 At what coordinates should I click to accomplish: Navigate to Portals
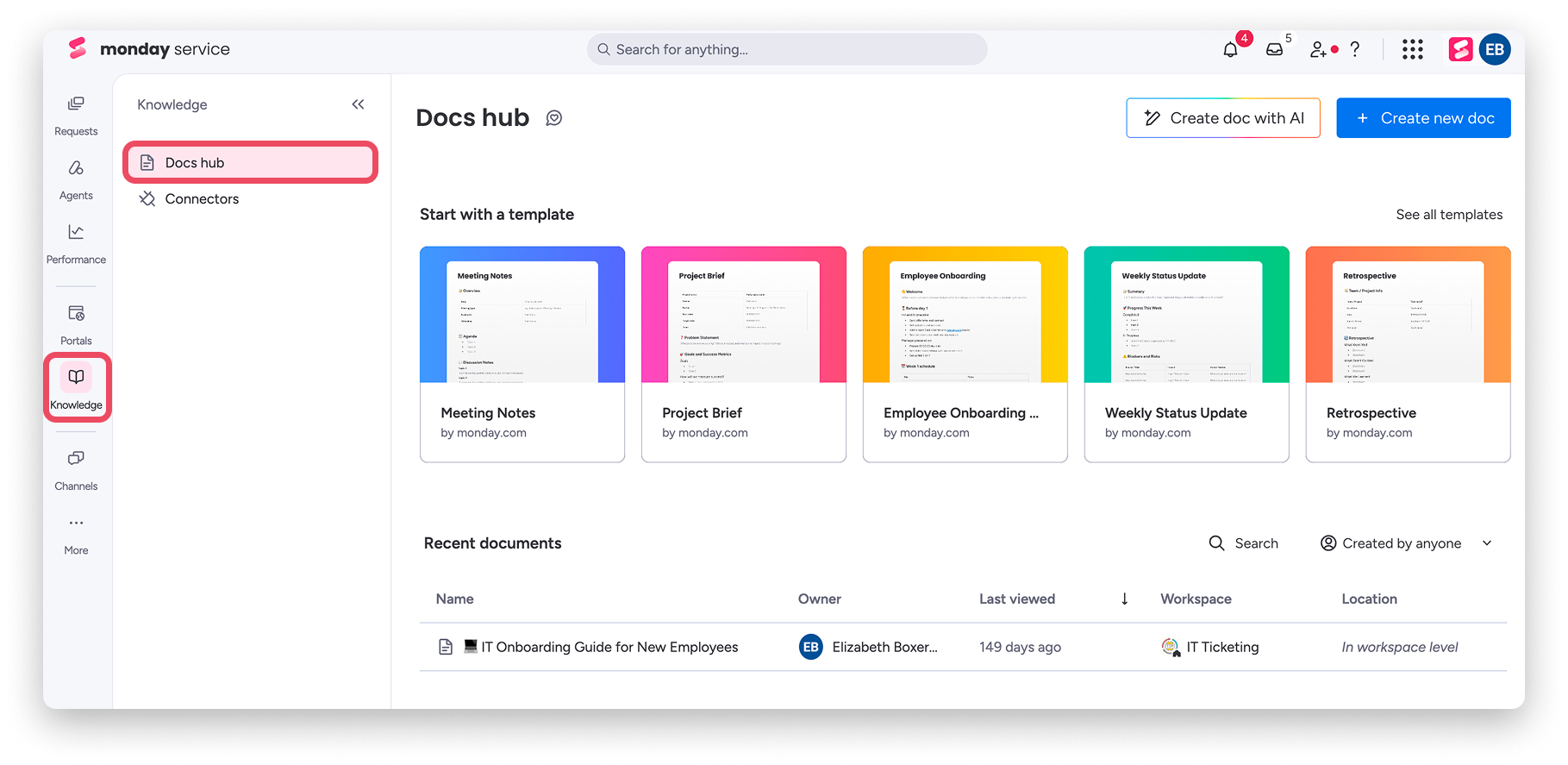pyautogui.click(x=76, y=325)
